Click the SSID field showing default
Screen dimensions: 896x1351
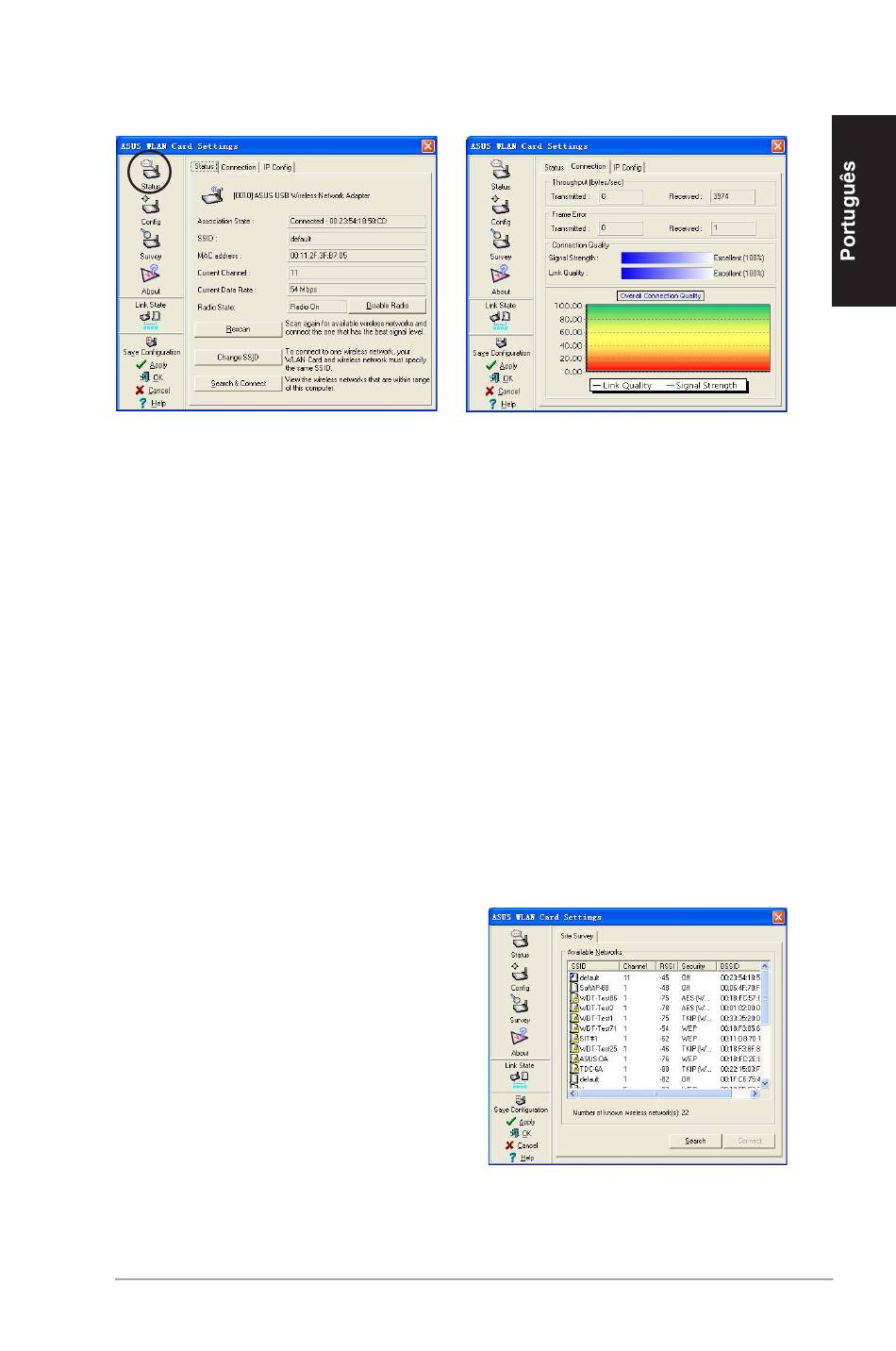pyautogui.click(x=357, y=239)
